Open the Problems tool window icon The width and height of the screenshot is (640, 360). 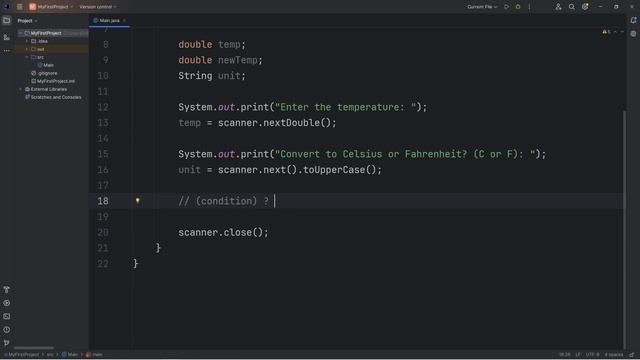7,329
